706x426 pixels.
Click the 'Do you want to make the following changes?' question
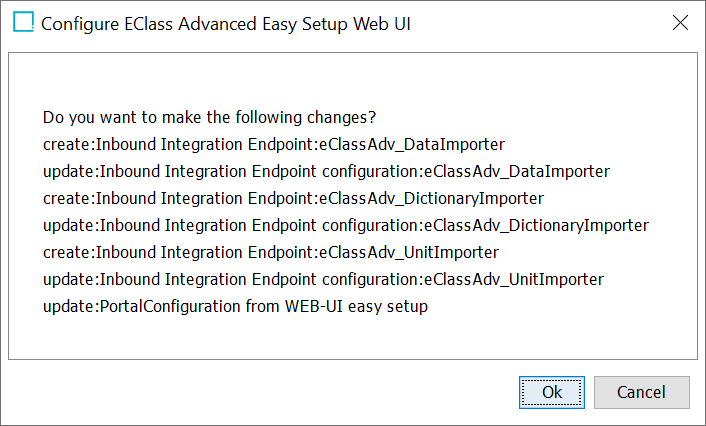point(209,118)
